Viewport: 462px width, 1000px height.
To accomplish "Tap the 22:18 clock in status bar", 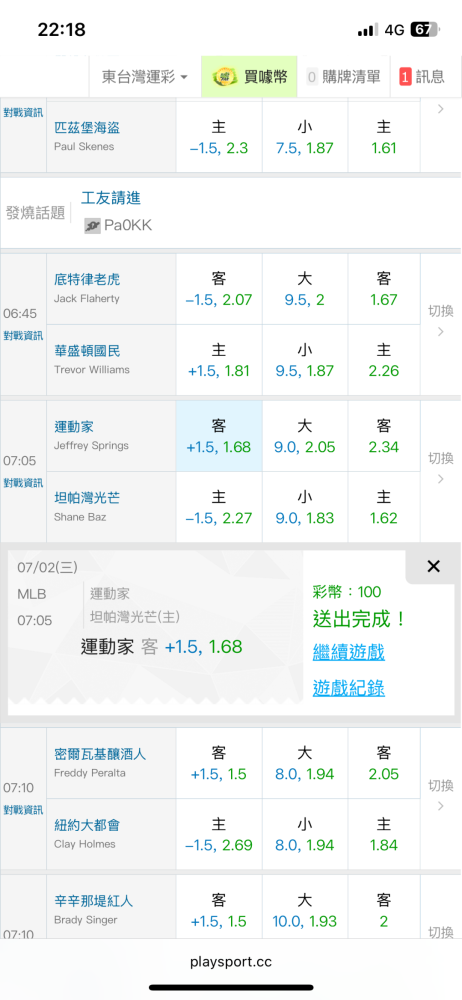I will (x=61, y=29).
